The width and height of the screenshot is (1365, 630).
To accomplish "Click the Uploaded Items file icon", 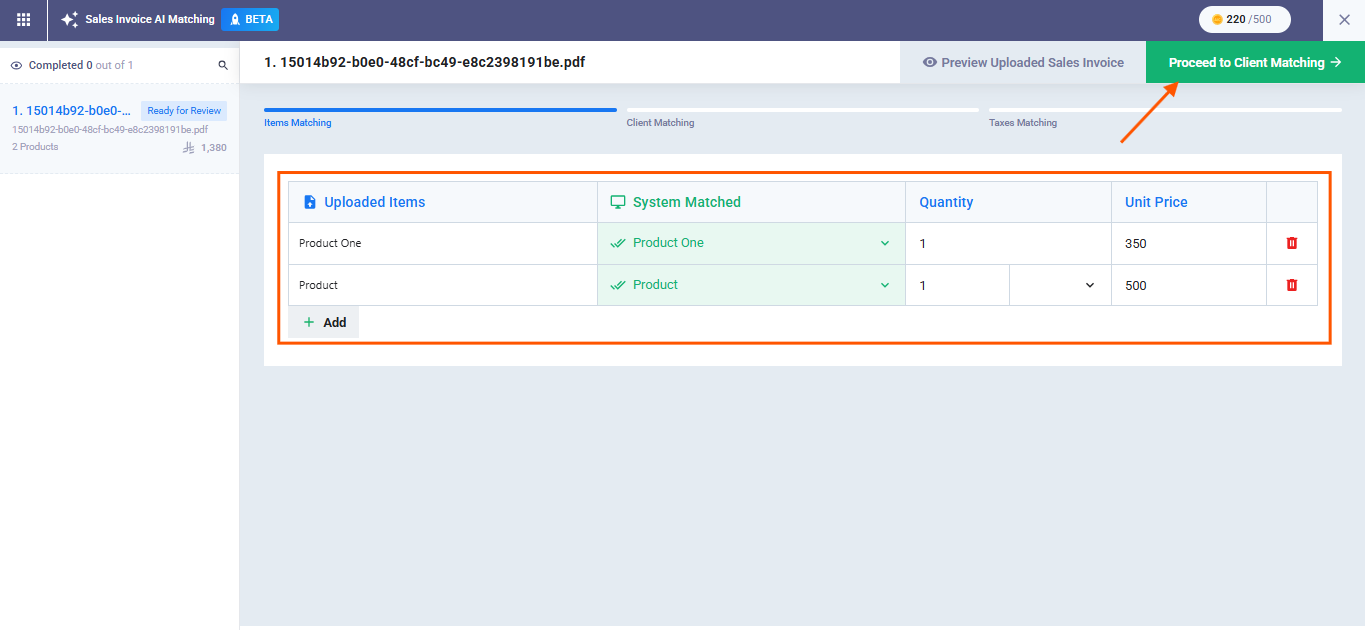I will 309,202.
